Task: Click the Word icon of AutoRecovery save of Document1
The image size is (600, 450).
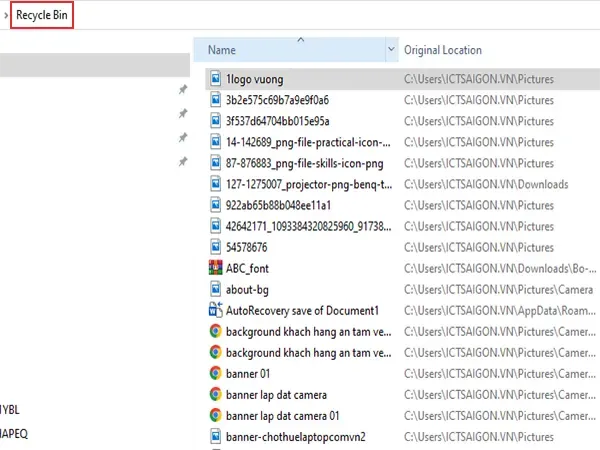Action: point(215,310)
